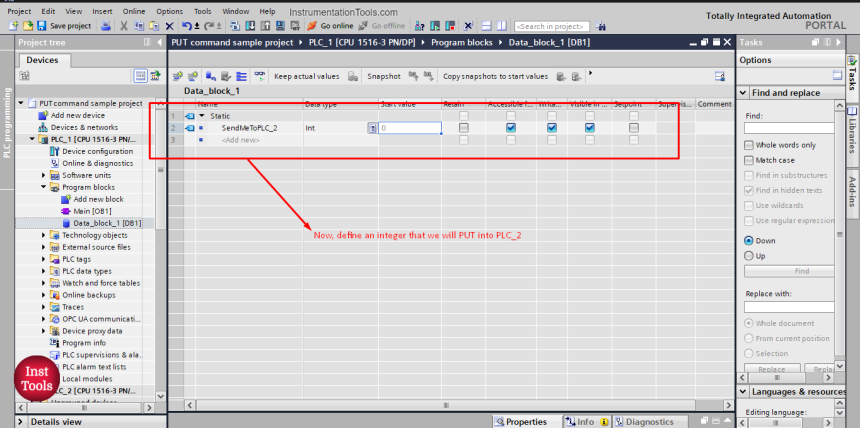This screenshot has width=860, height=428.
Task: Expand the Technology objects tree node
Action: pyautogui.click(x=45, y=235)
